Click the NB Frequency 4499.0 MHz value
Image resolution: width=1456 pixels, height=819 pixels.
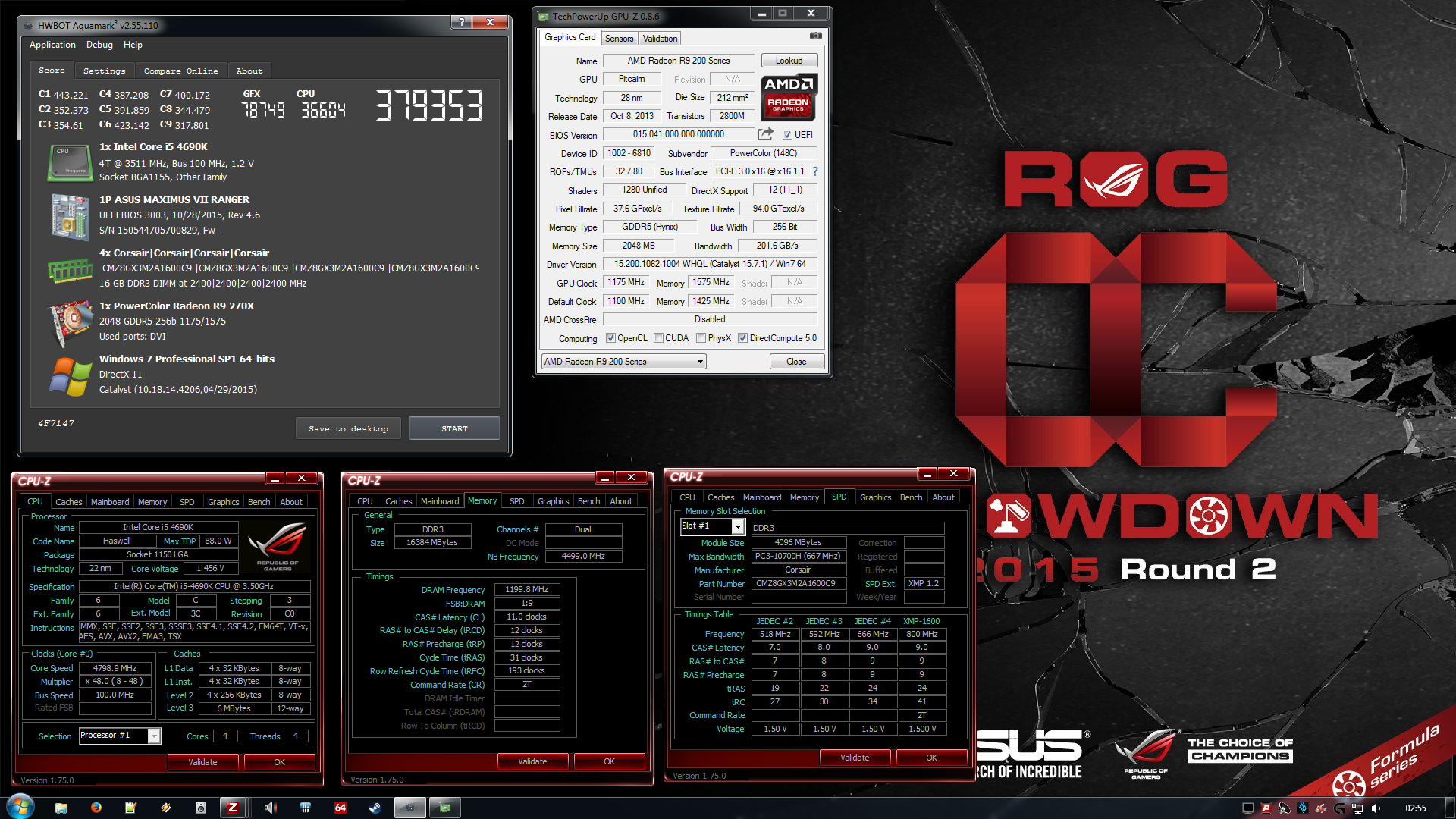pyautogui.click(x=583, y=556)
